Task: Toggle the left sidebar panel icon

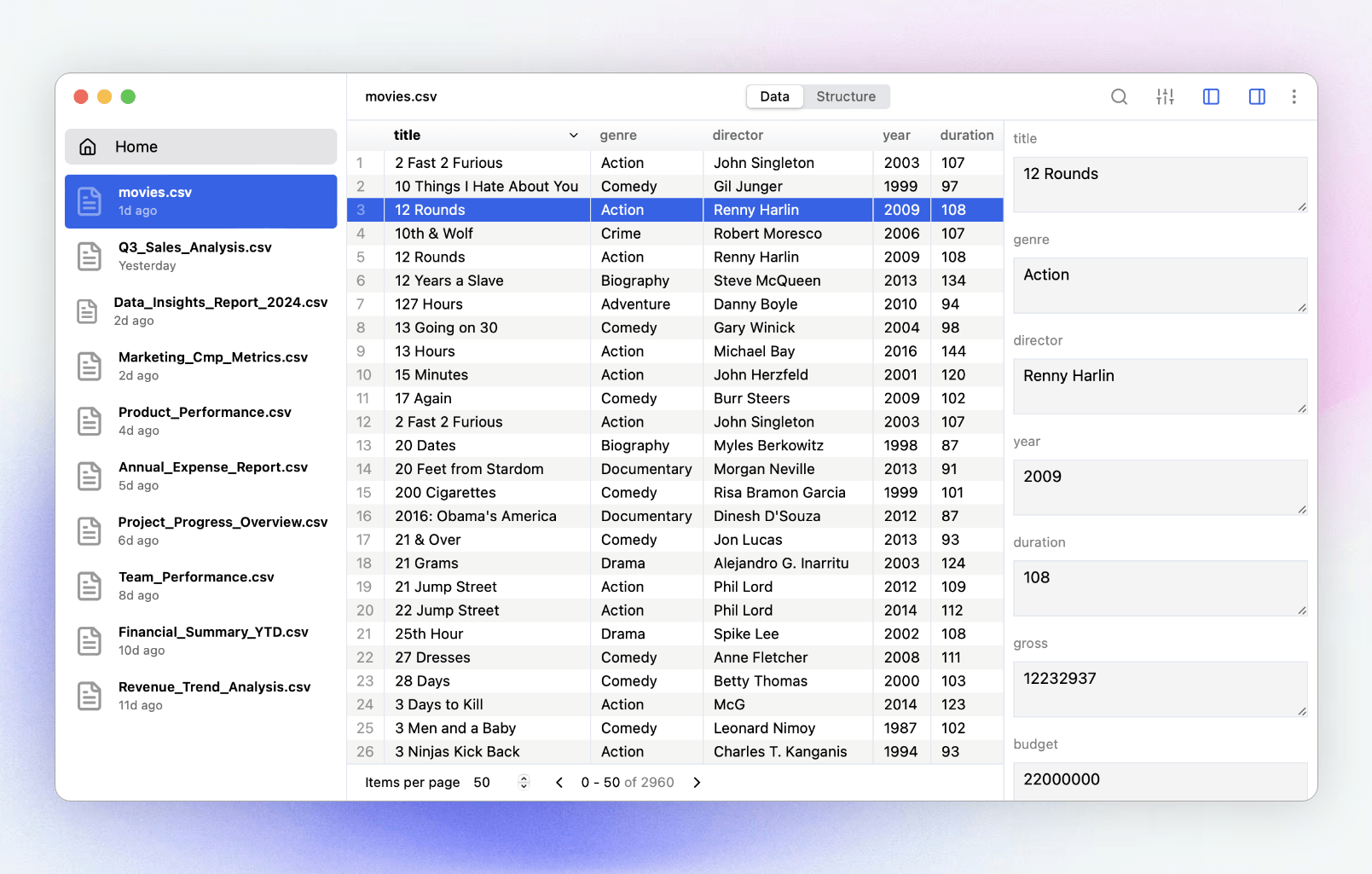Action: pos(1211,97)
